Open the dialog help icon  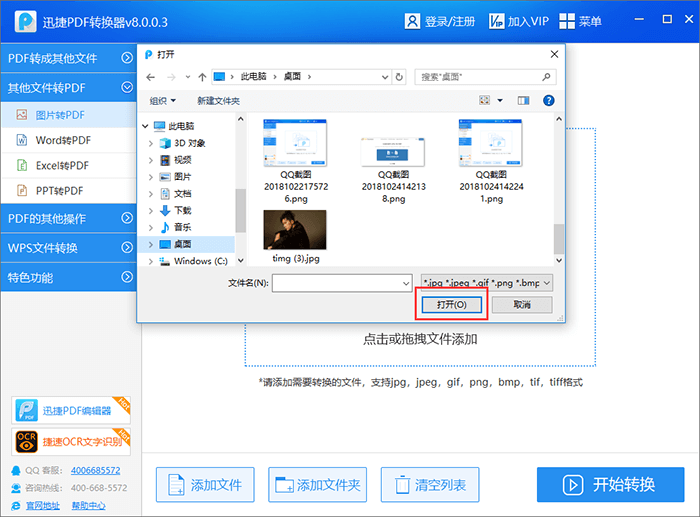pos(549,100)
